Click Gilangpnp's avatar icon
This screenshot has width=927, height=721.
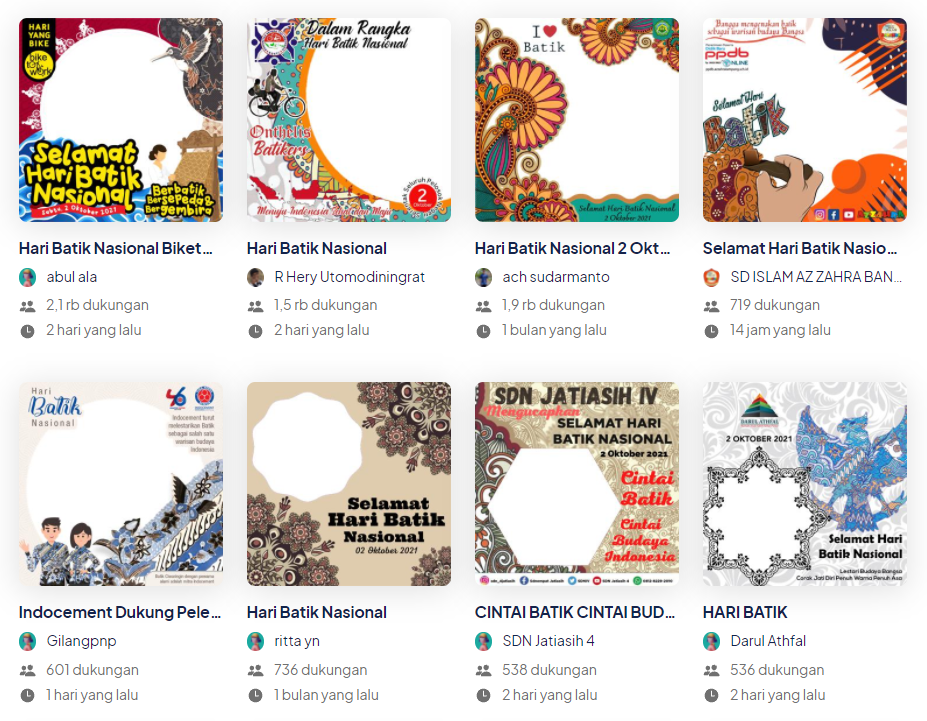[28, 641]
